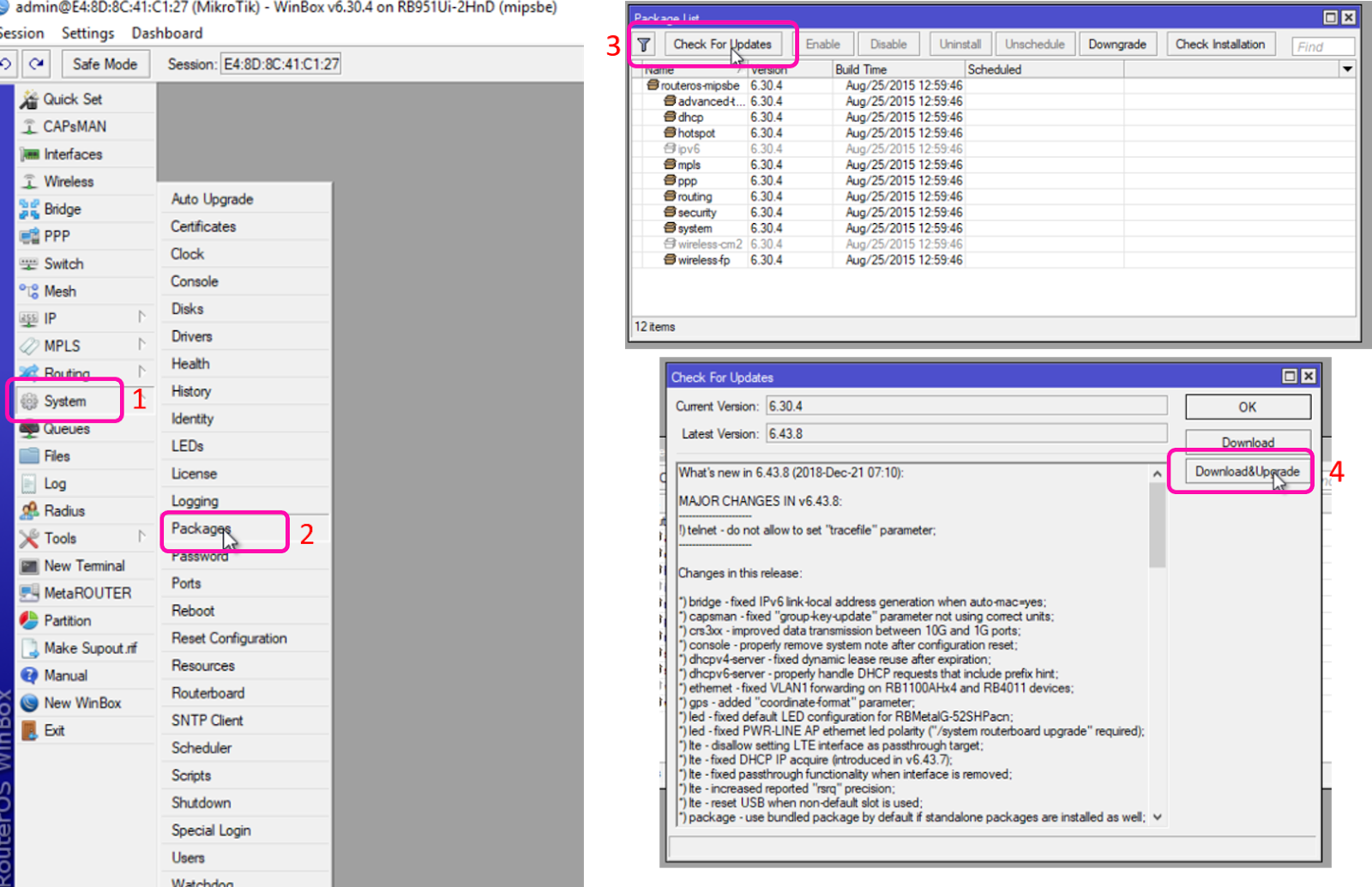1372x887 pixels.
Task: Click the CAPsMAN antenna icon
Action: 29,127
